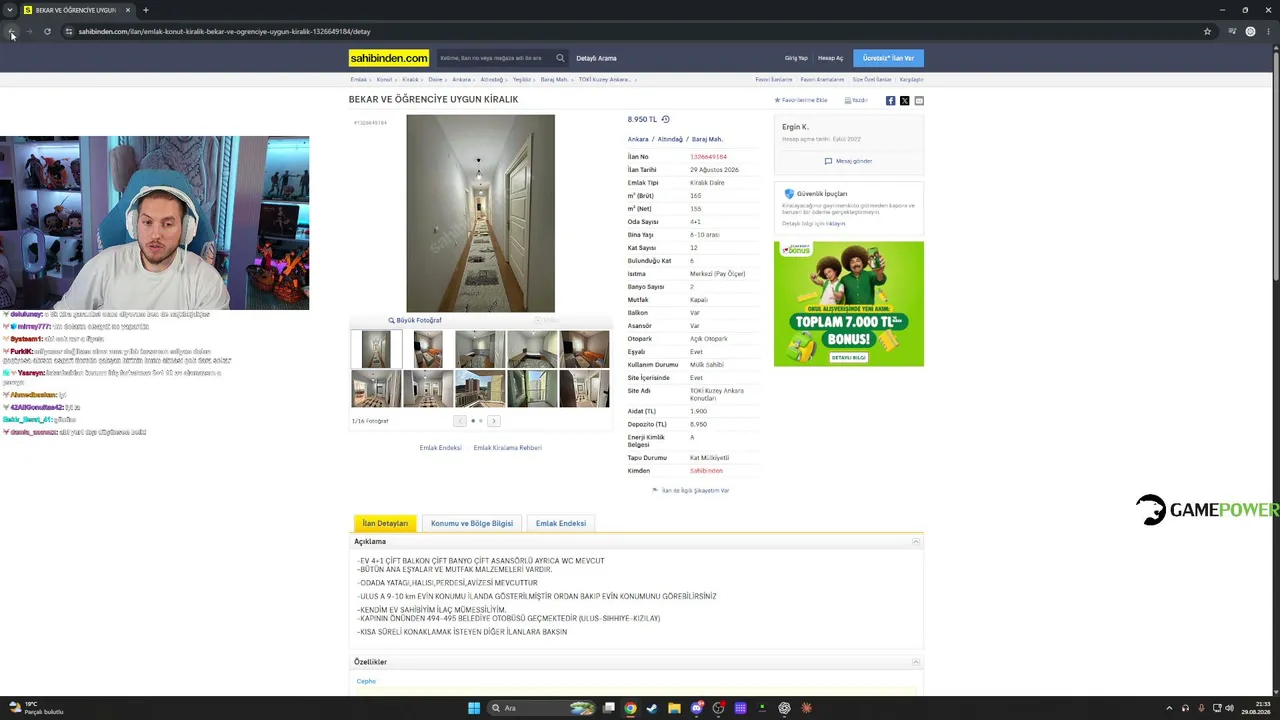Select the balcony view thumbnail with buildings
This screenshot has height=720, width=1280.
(480, 388)
